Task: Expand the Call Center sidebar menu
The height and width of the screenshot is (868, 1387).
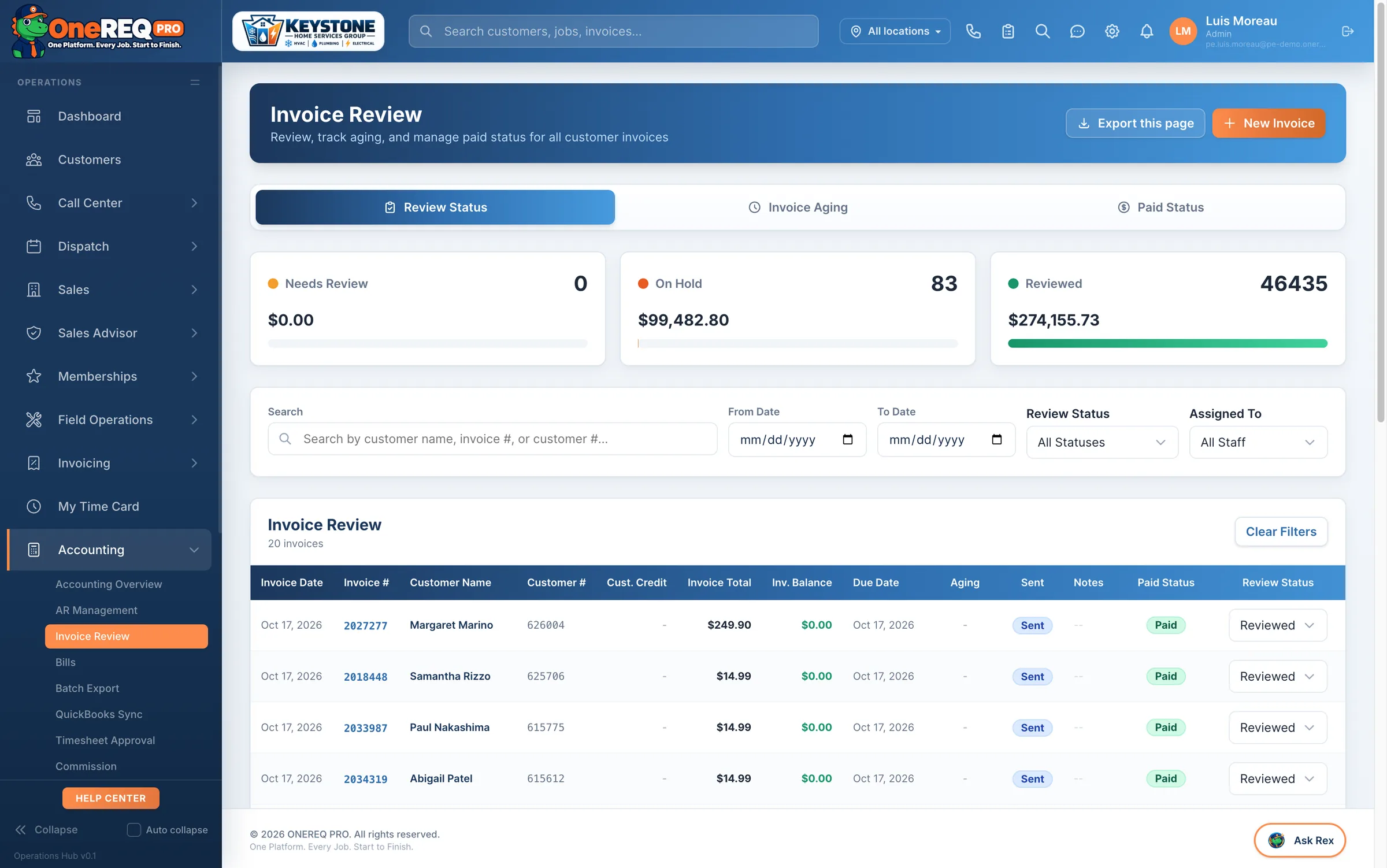Action: click(111, 203)
